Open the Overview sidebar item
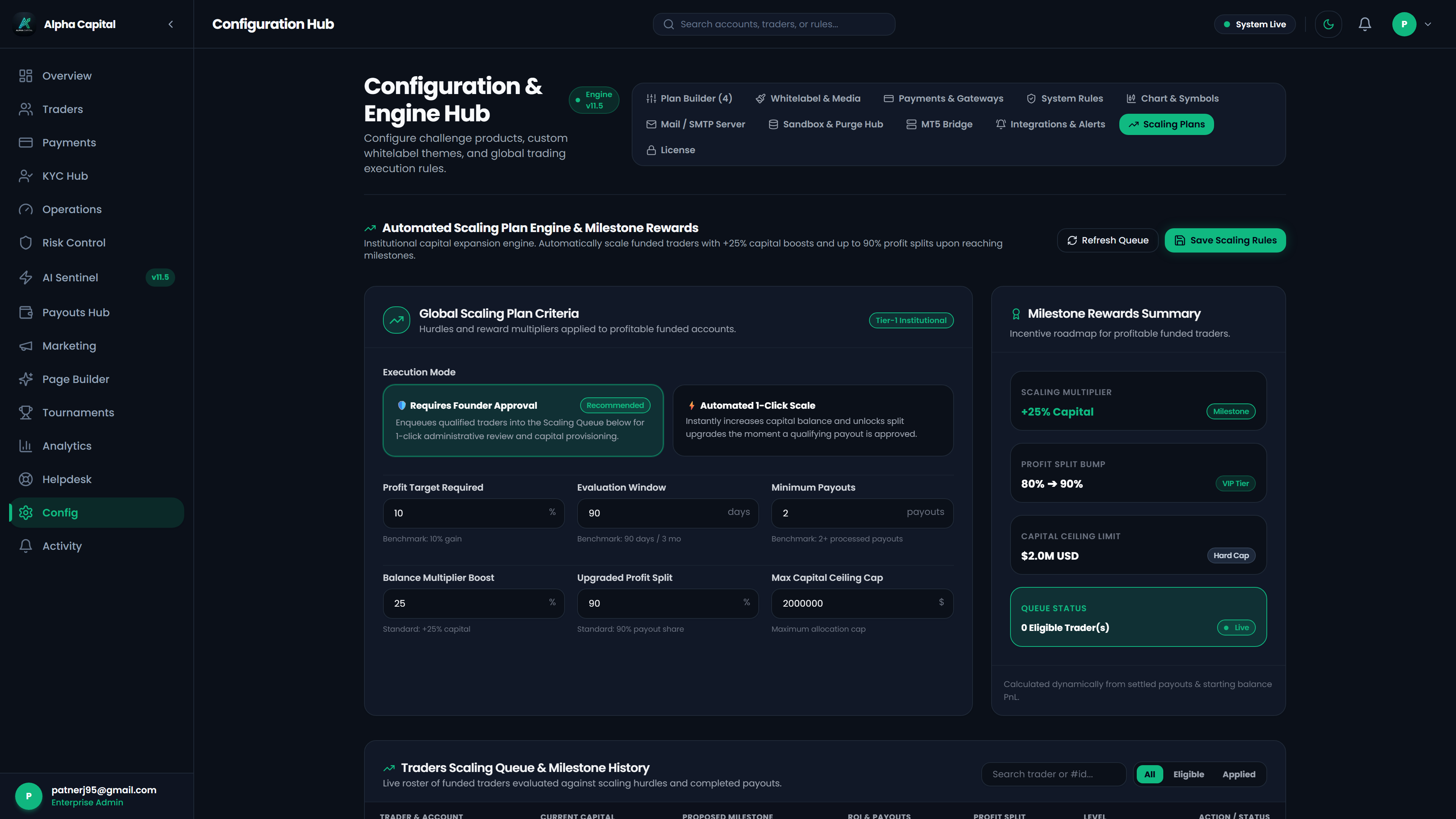Image resolution: width=1456 pixels, height=819 pixels. tap(97, 76)
